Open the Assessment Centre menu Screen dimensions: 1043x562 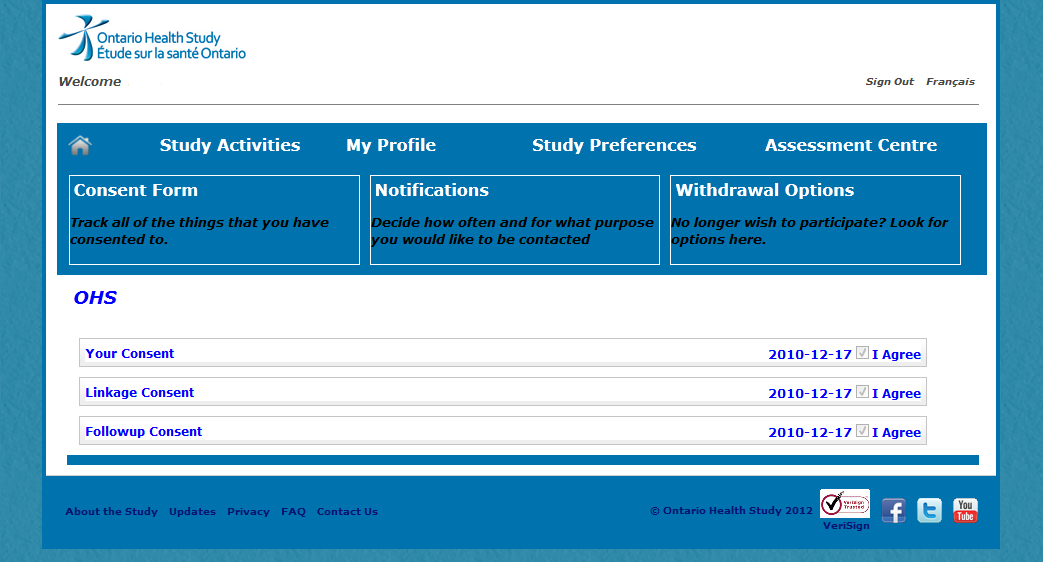point(851,145)
